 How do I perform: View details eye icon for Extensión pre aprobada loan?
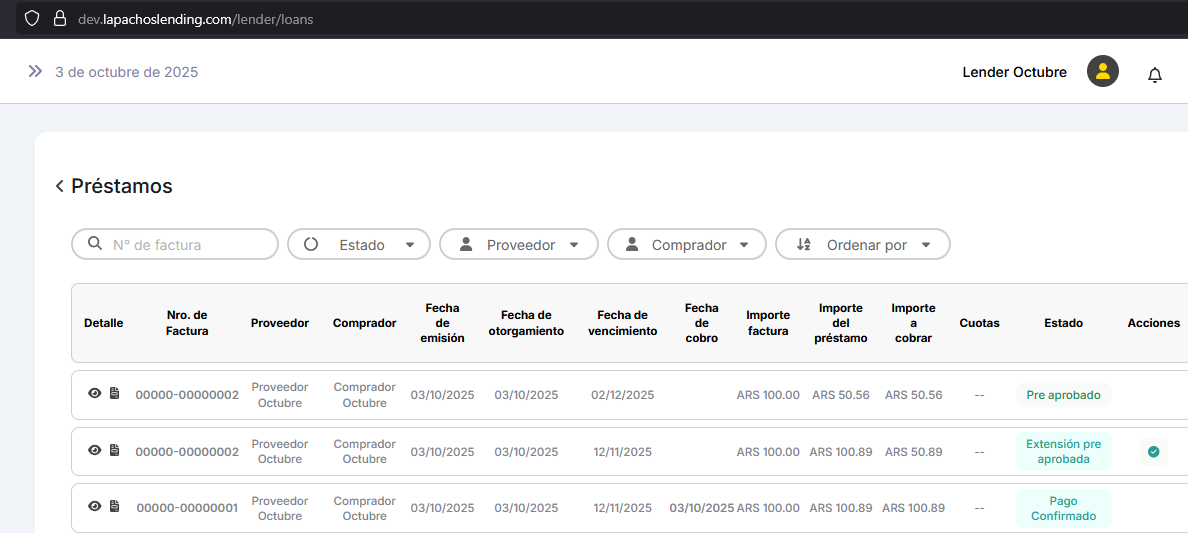pyautogui.click(x=95, y=451)
